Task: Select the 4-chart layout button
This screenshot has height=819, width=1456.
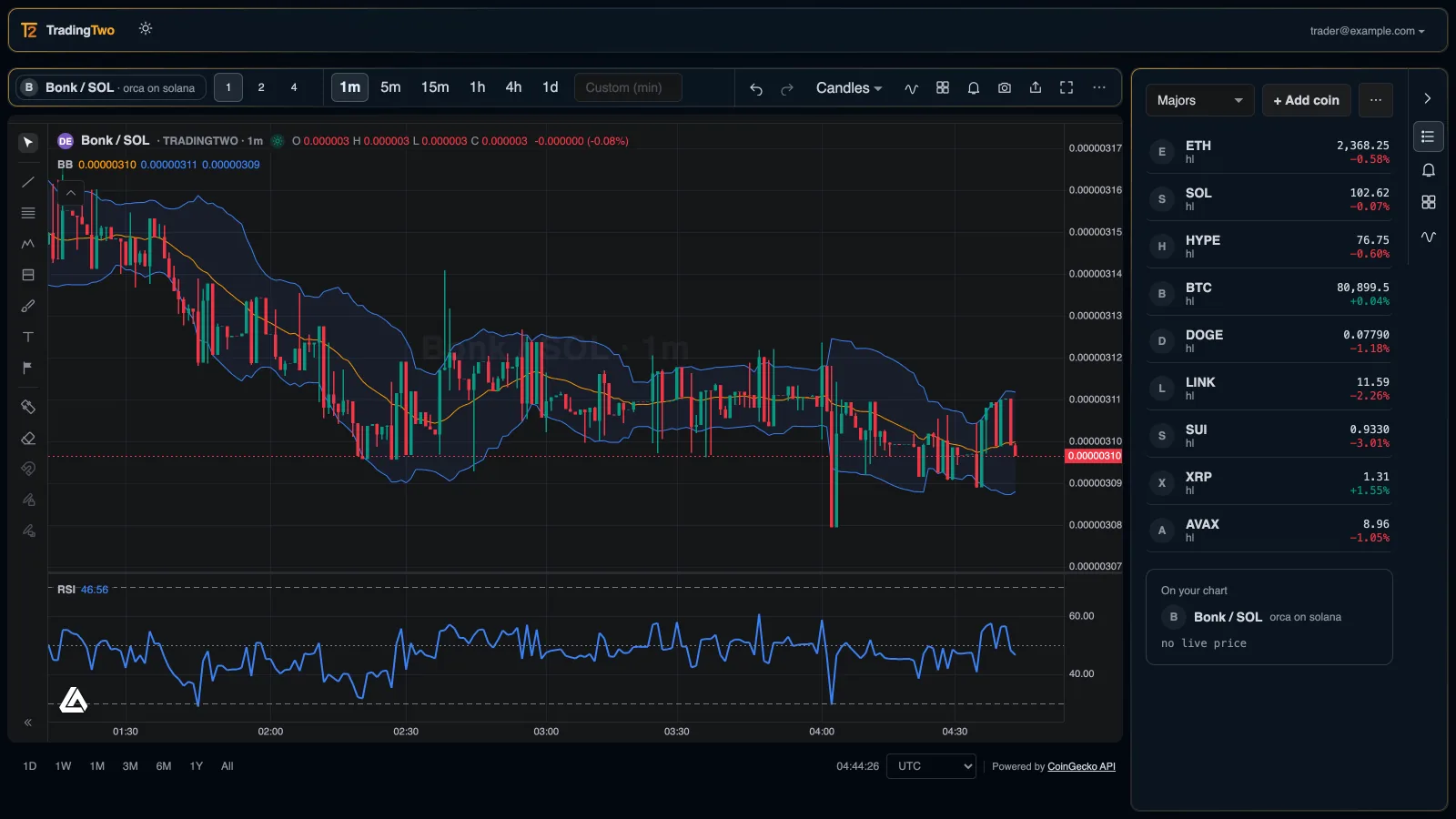Action: coord(294,87)
